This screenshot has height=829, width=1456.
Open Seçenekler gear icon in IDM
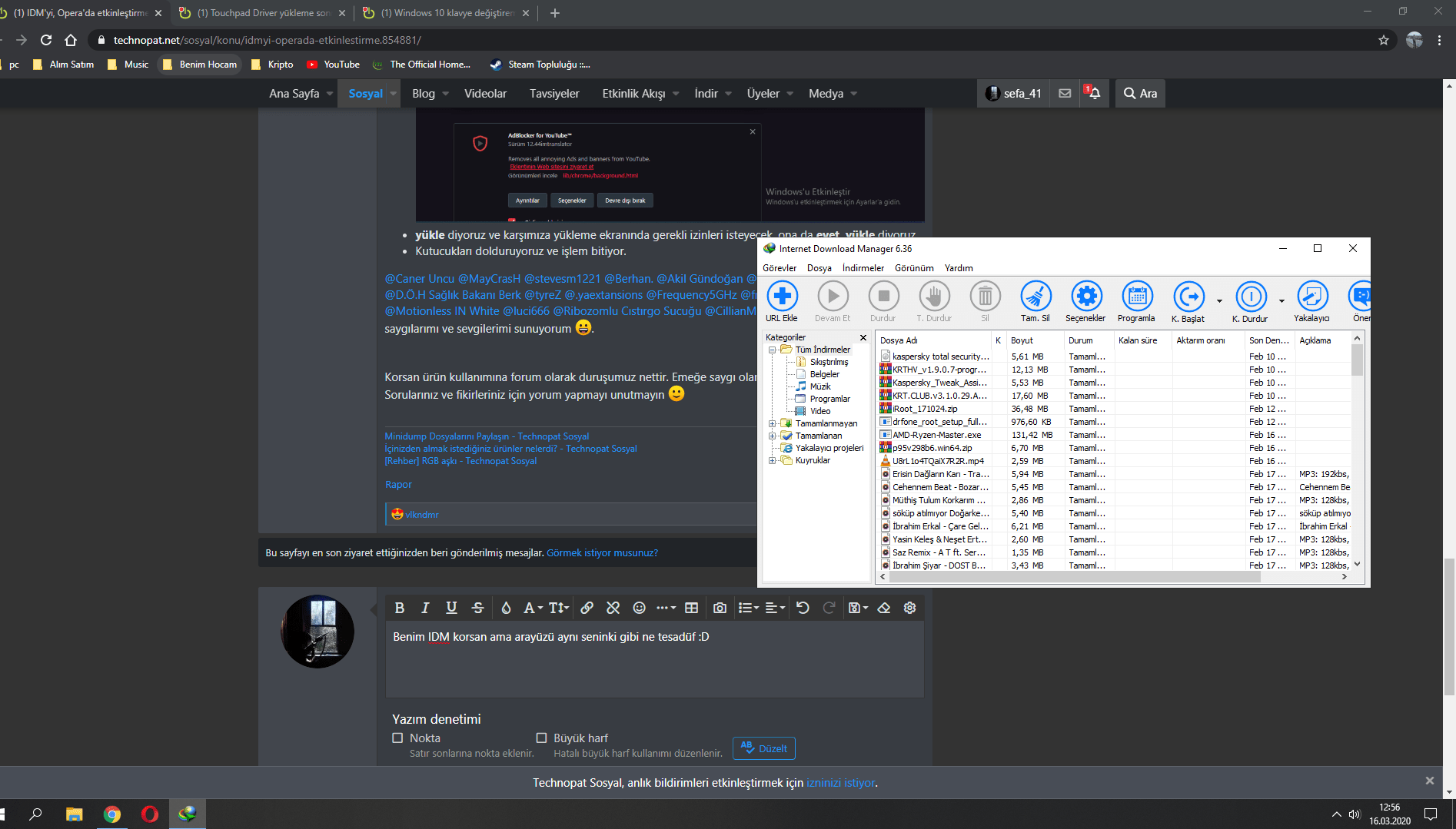click(1086, 296)
